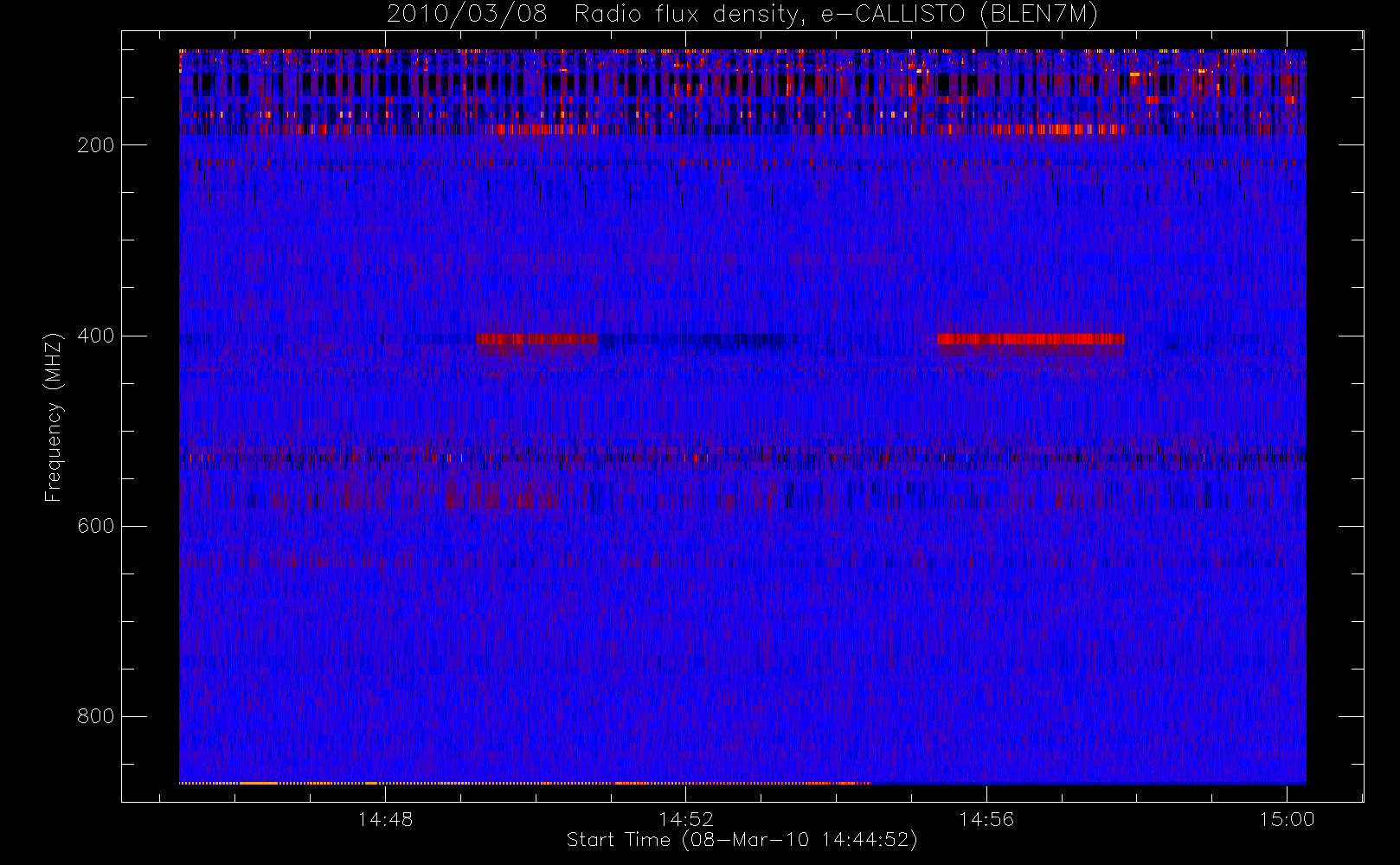
Task: Click the plot title '2010/03/08 Radio flux density'
Action: (x=742, y=15)
